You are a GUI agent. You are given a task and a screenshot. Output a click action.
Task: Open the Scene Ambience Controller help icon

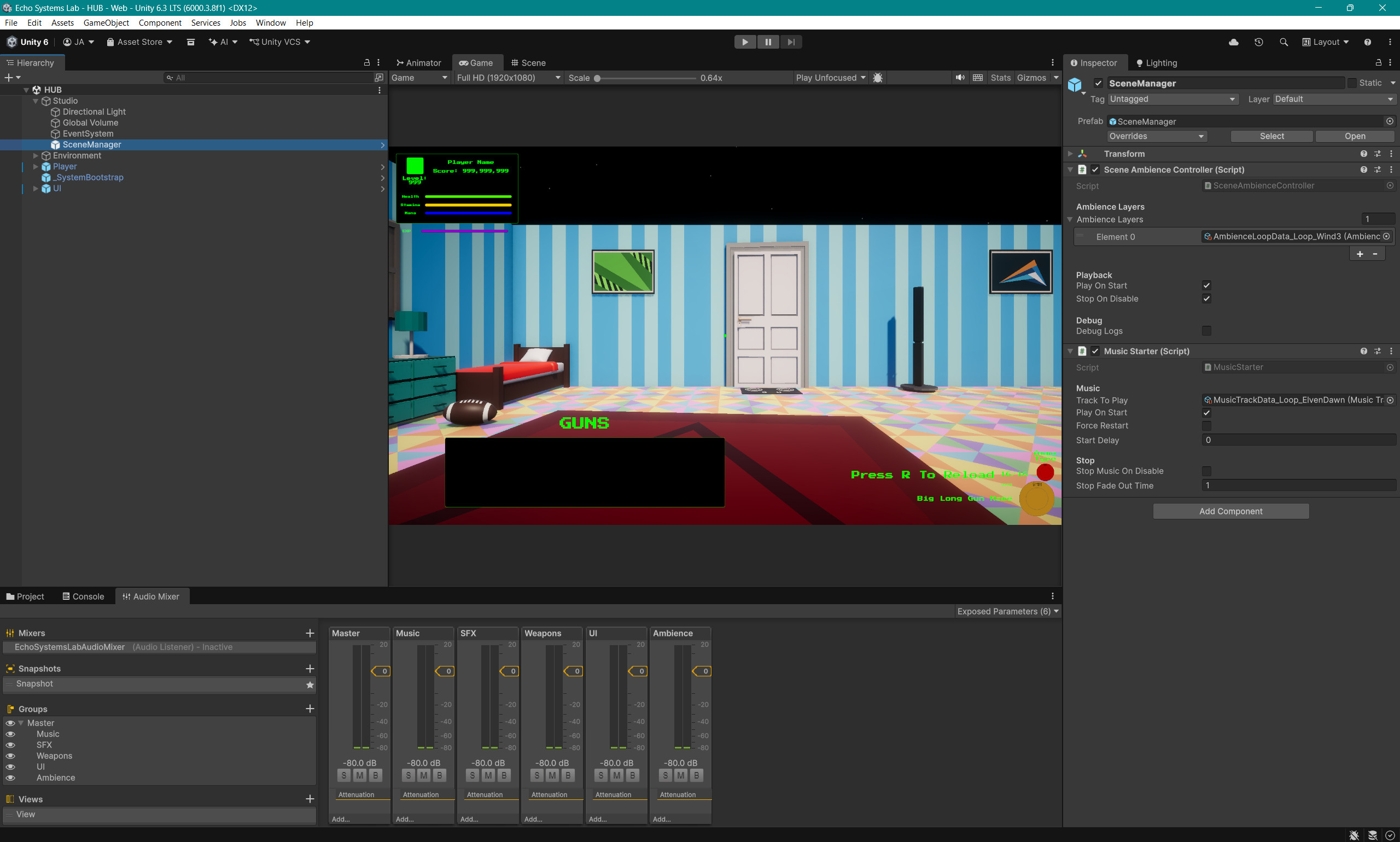point(1363,169)
